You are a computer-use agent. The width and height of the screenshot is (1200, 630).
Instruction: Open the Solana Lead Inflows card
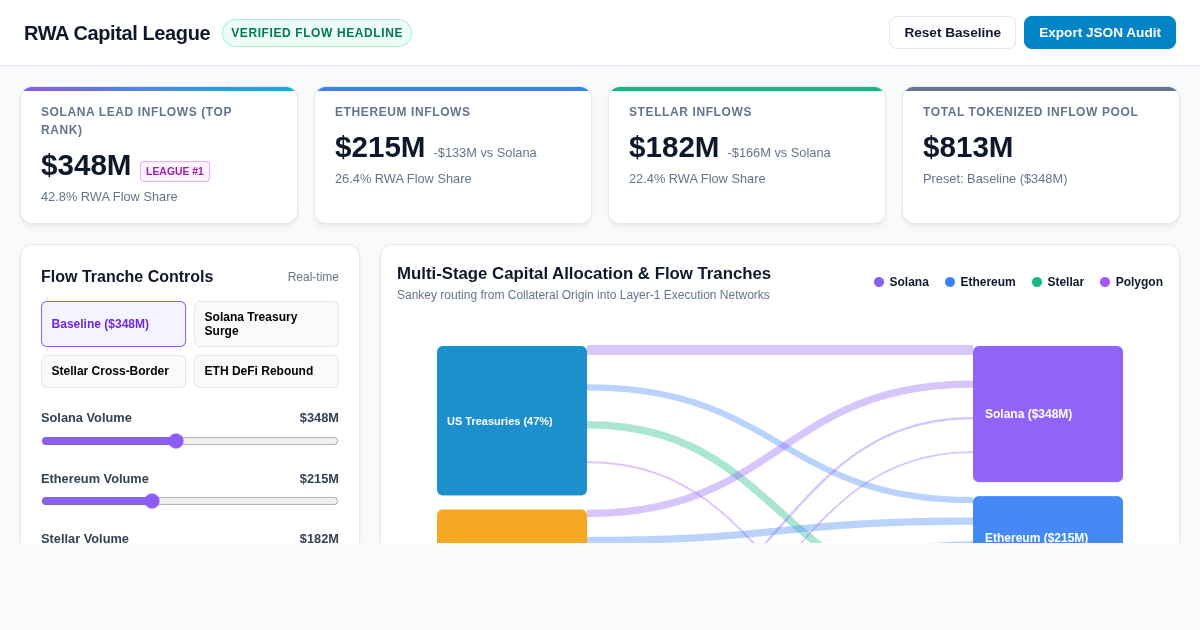pyautogui.click(x=159, y=155)
